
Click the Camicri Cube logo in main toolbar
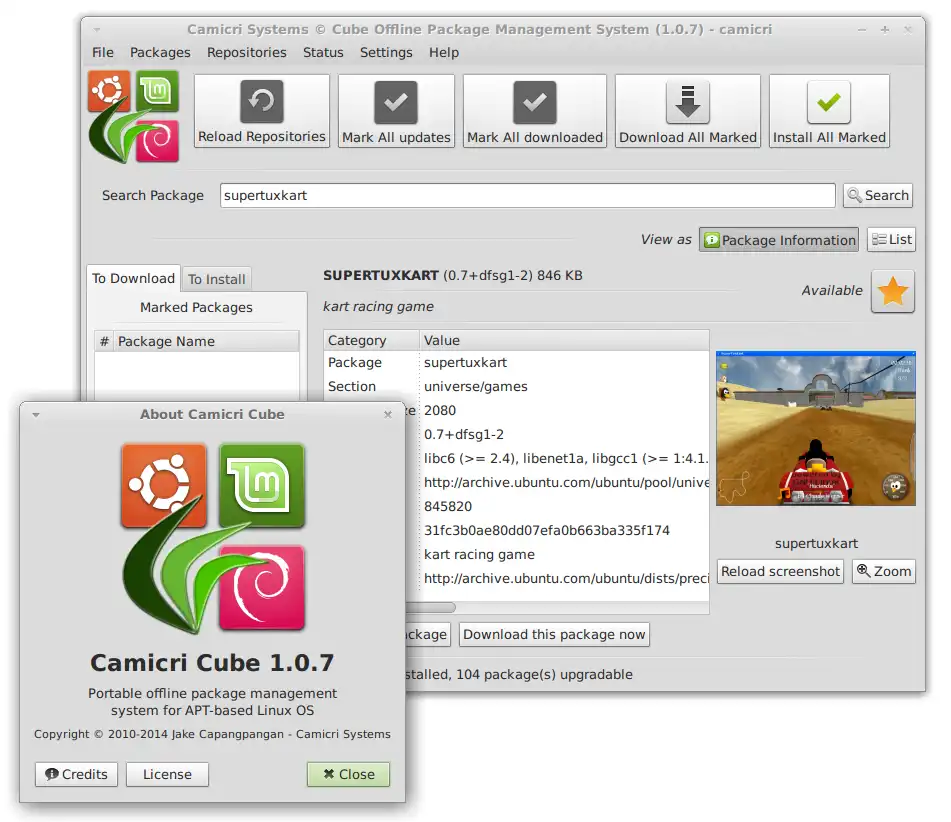point(134,116)
